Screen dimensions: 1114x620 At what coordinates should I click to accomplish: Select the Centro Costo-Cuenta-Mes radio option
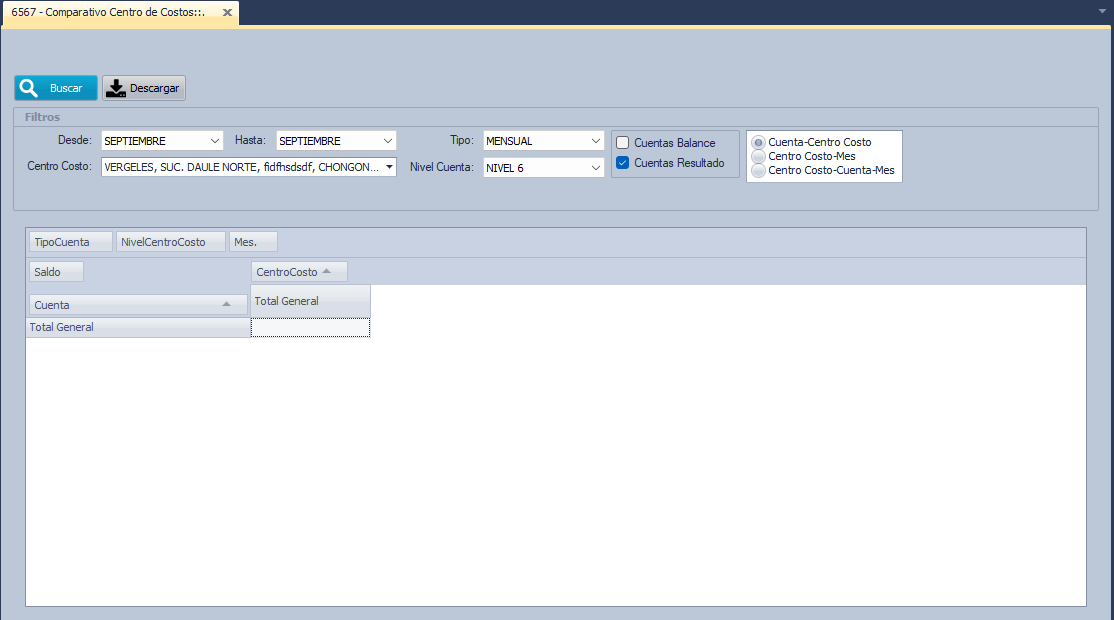pos(758,170)
